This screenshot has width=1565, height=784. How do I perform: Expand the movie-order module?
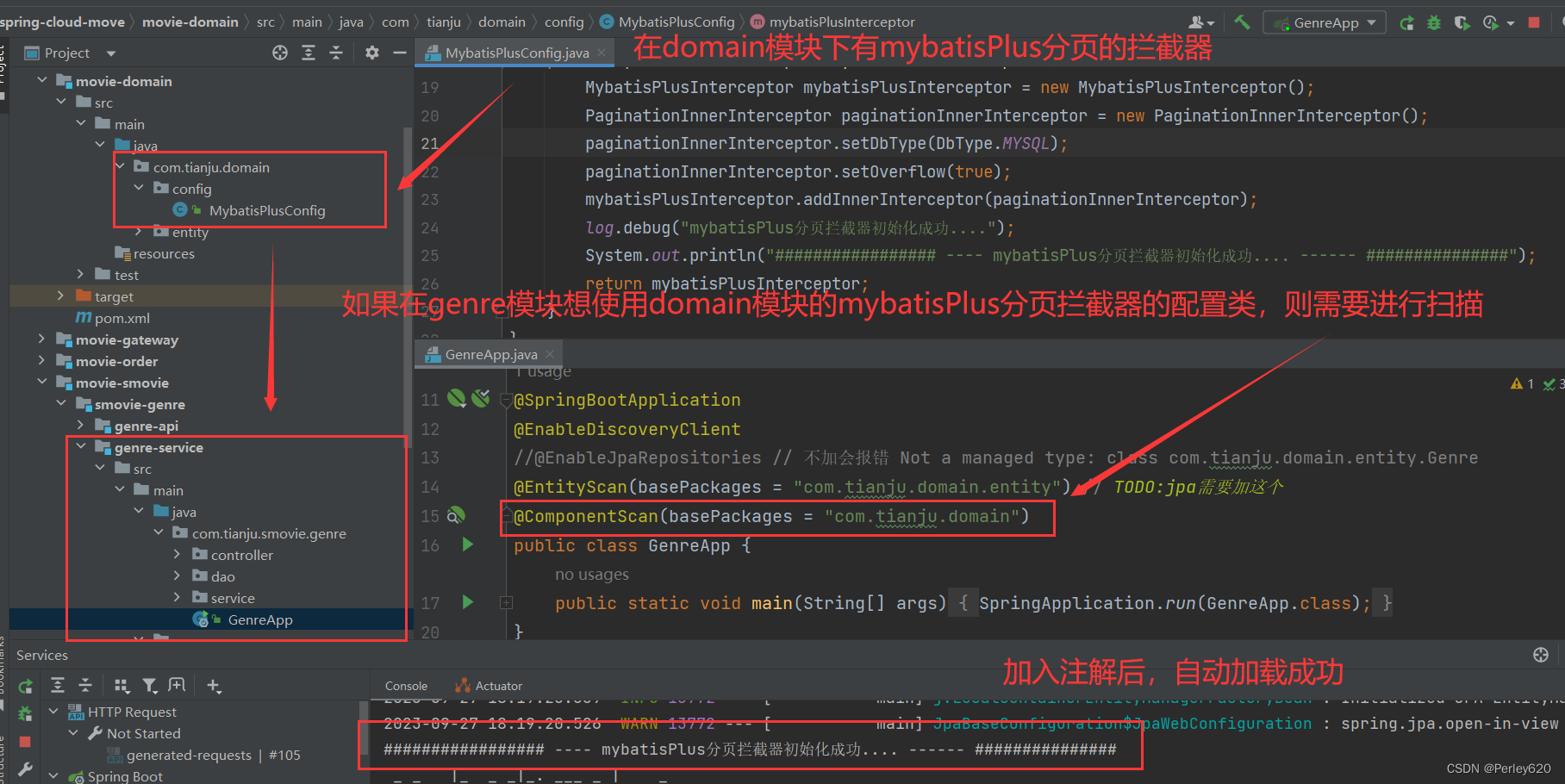click(42, 360)
